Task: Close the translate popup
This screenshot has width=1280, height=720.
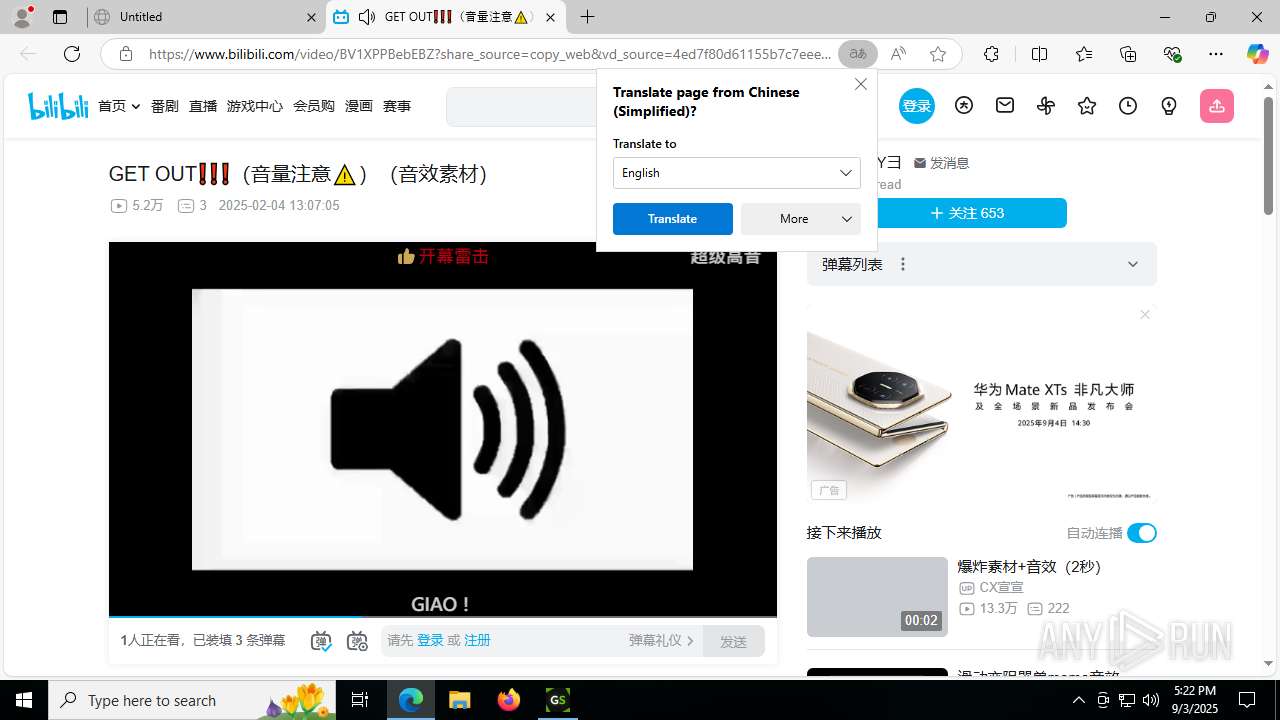Action: pos(861,84)
